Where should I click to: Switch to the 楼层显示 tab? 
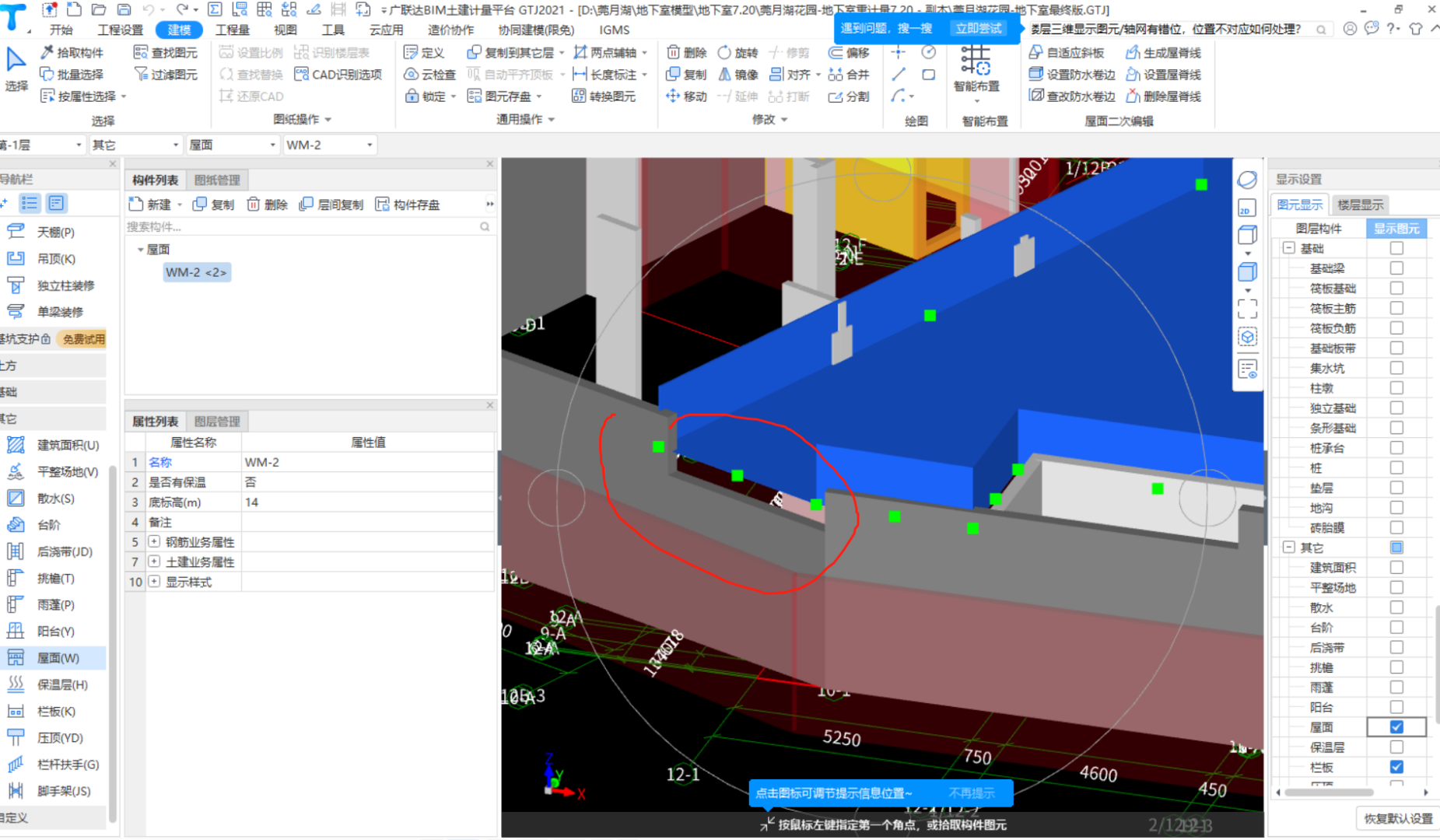[1360, 205]
